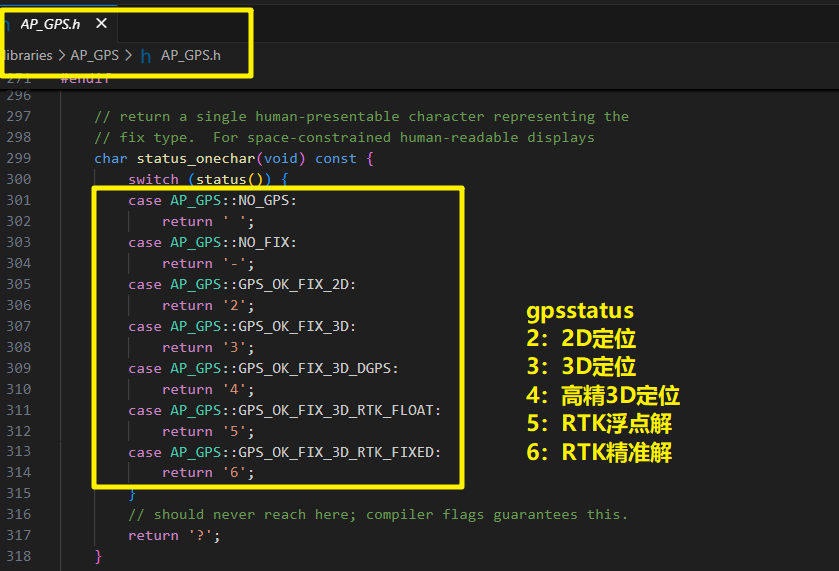Click the C header file icon in breadcrumb
This screenshot has height=571, width=839.
click(146, 56)
